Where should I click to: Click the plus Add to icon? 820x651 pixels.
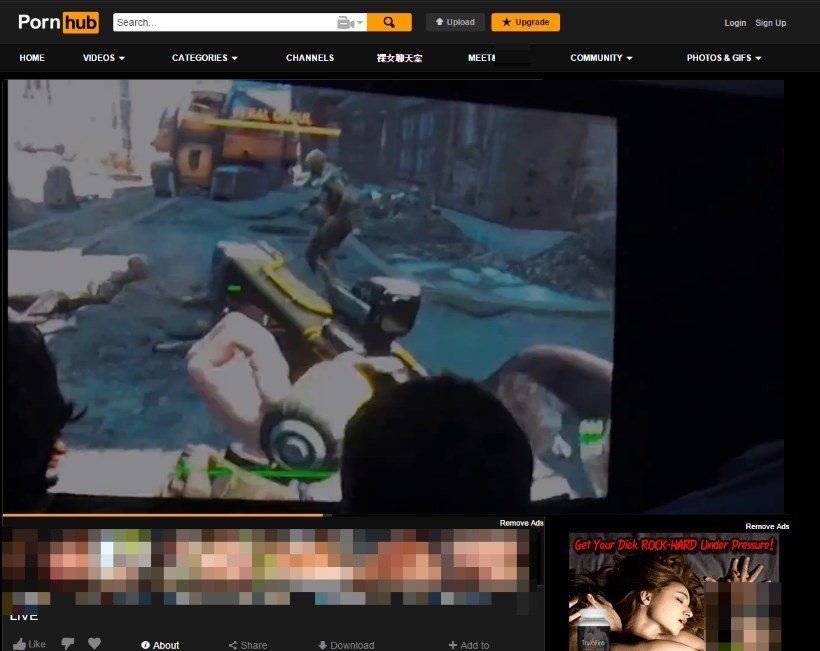[453, 645]
